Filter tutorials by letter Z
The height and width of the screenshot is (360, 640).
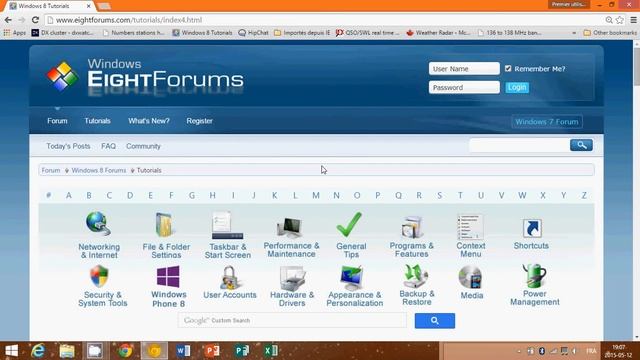(584, 196)
